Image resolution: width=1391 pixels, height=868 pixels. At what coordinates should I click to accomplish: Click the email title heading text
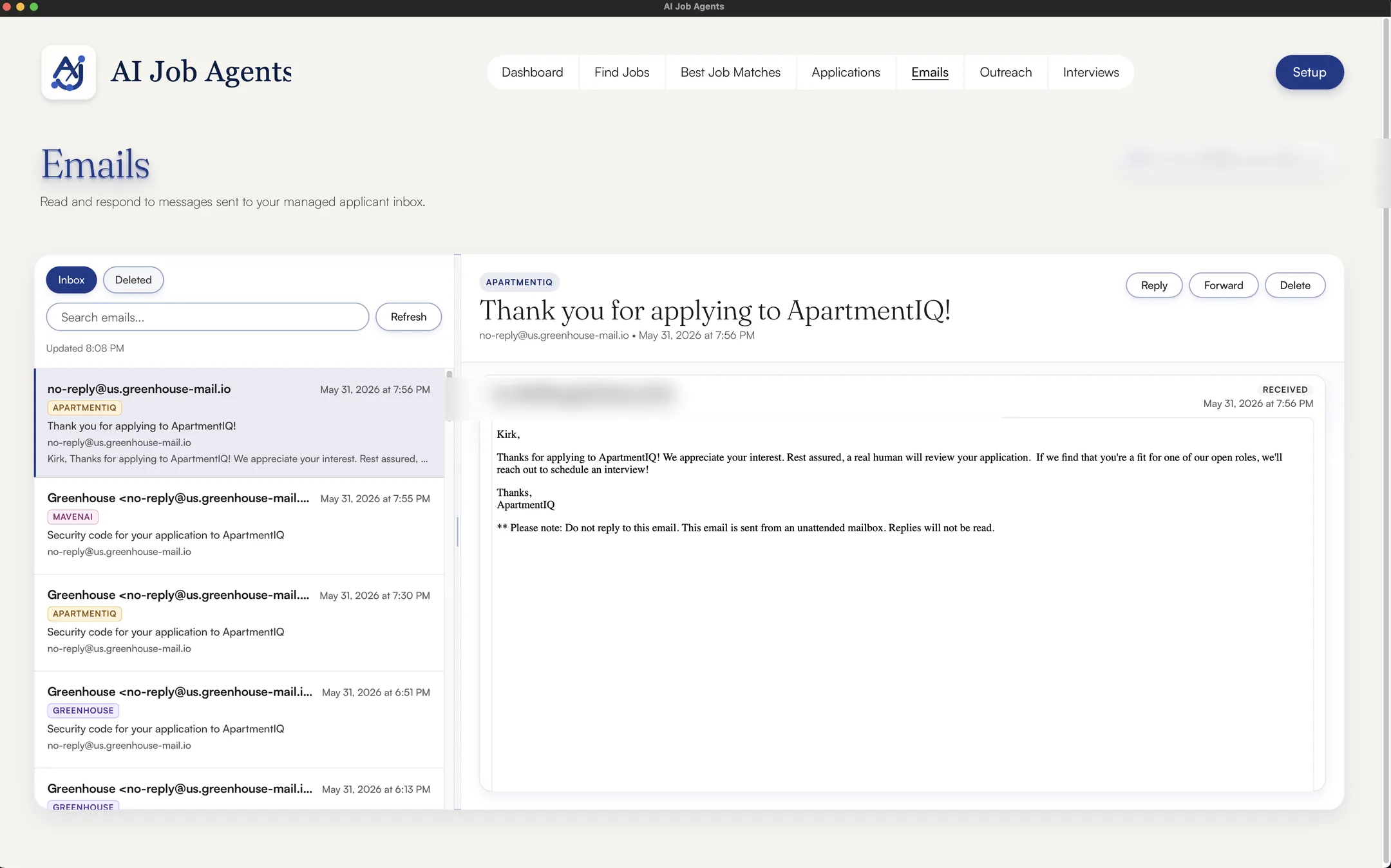[x=715, y=310]
